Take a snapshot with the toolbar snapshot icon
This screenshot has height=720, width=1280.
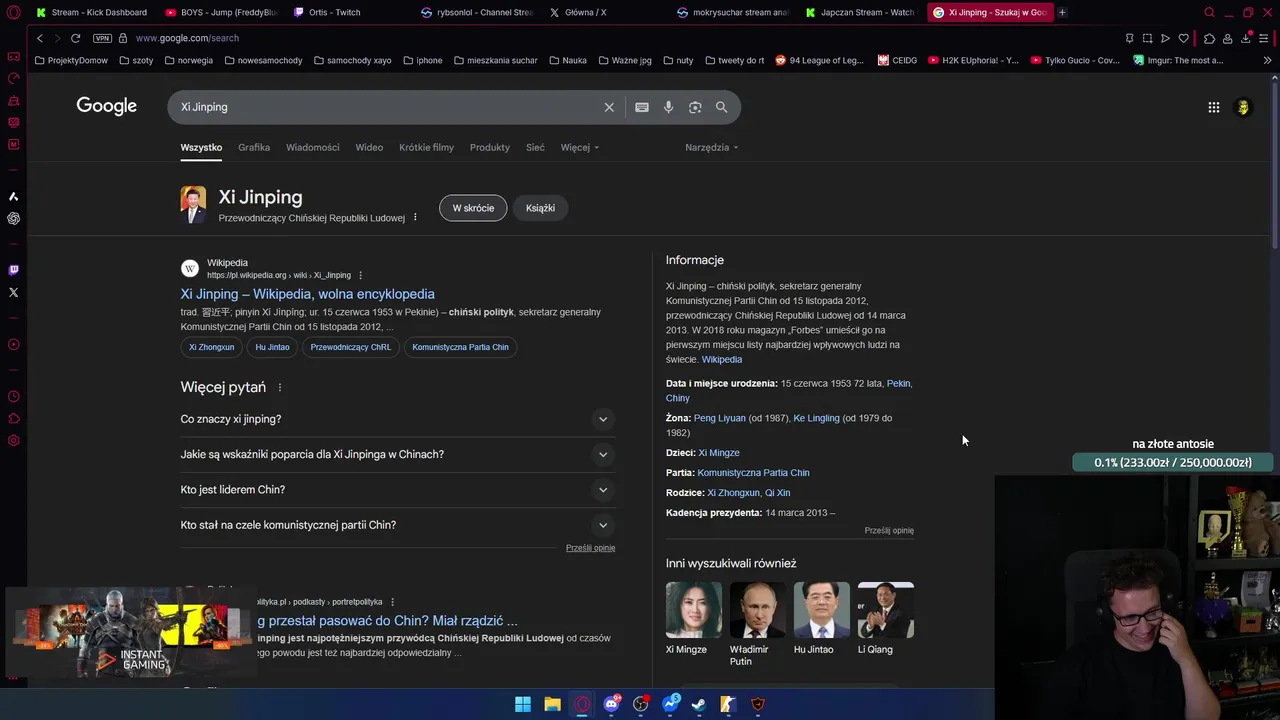point(1147,38)
